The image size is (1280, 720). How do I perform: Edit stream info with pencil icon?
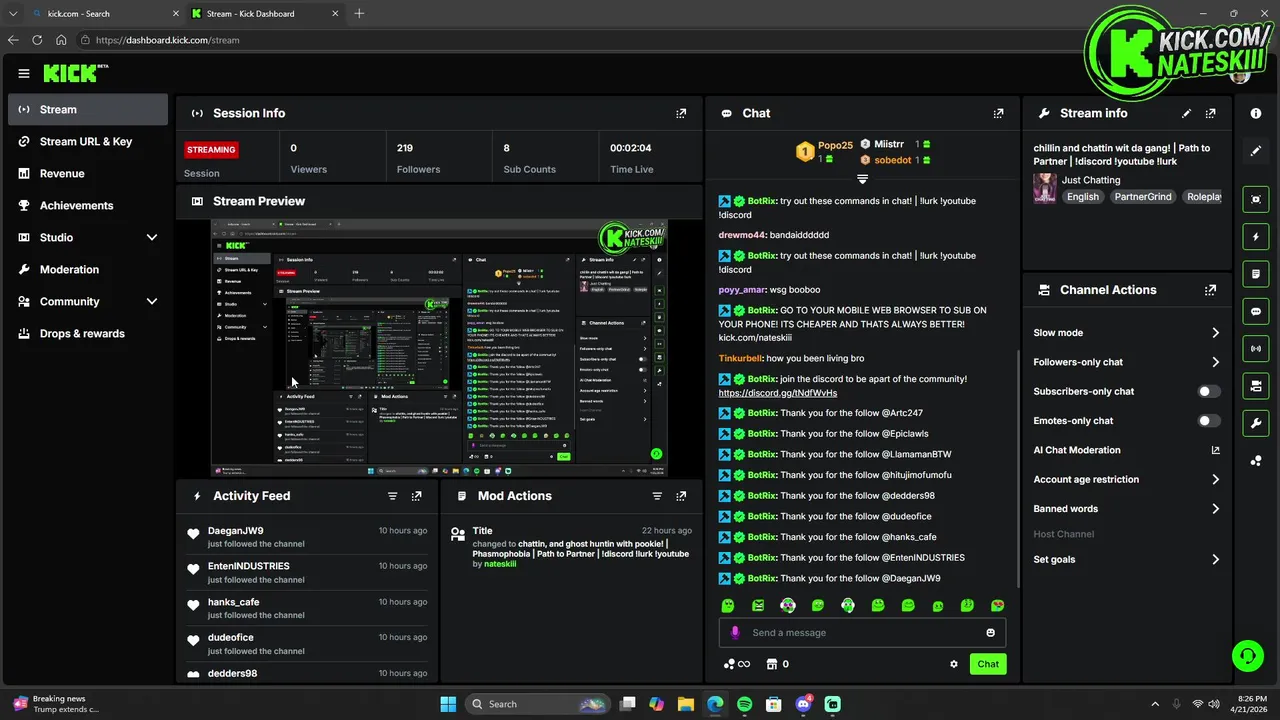point(1187,113)
